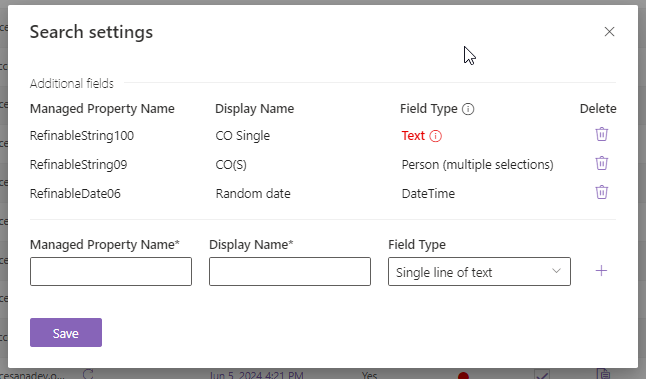Click the Search settings dialog title
646x379 pixels.
91,32
